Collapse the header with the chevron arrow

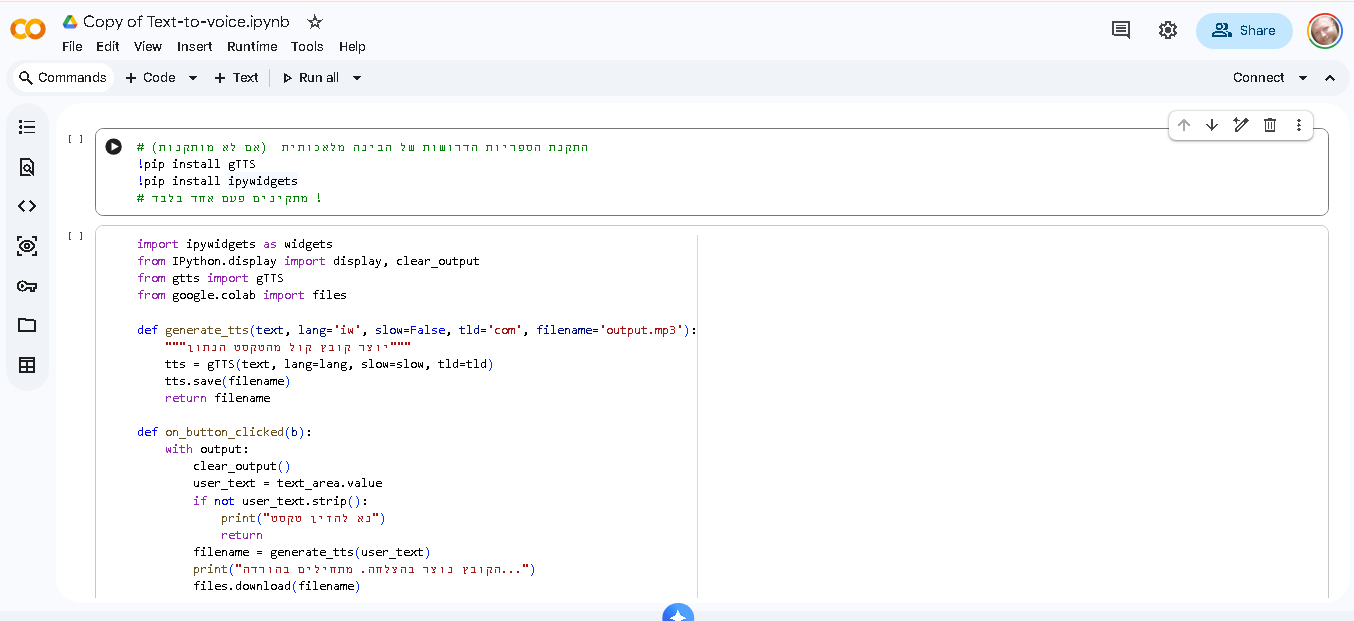pyautogui.click(x=1330, y=78)
